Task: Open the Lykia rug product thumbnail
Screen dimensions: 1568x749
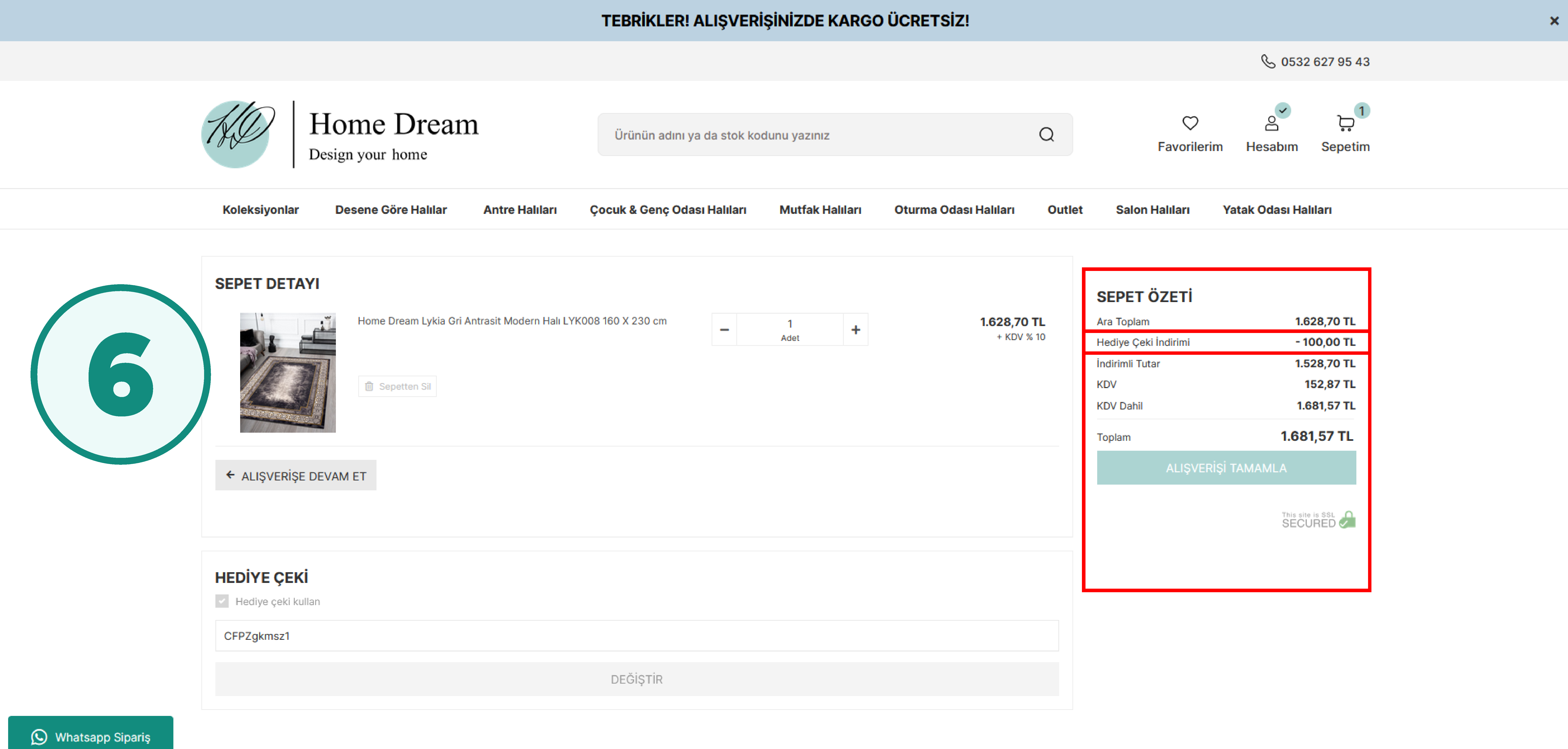Action: point(288,373)
